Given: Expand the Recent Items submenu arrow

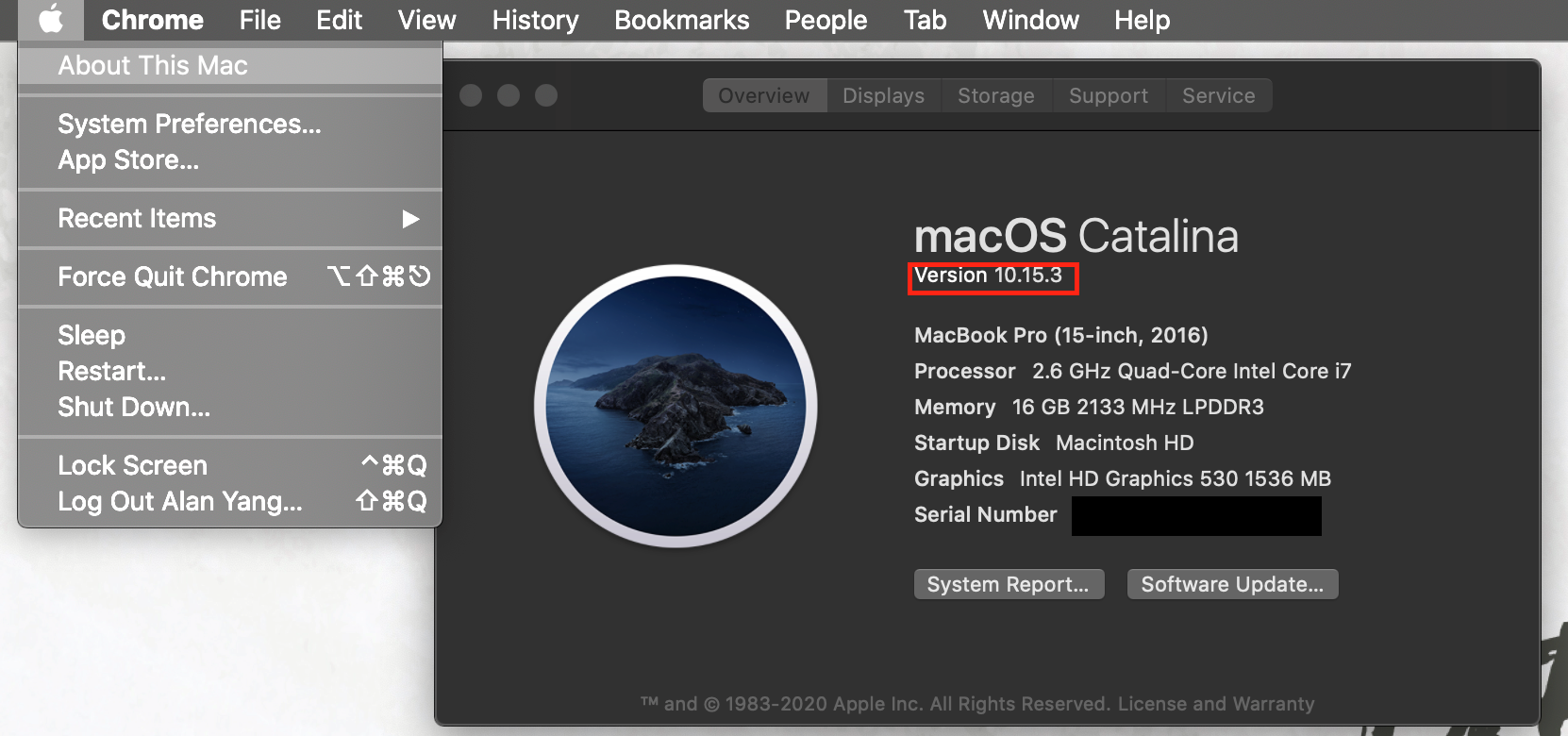Looking at the screenshot, I should pyautogui.click(x=410, y=219).
